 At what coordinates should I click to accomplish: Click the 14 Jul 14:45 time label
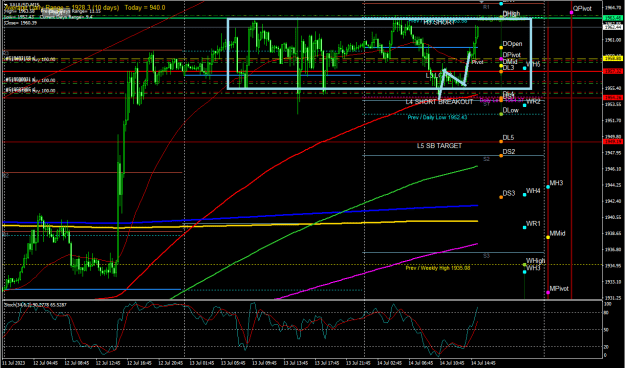tap(484, 364)
